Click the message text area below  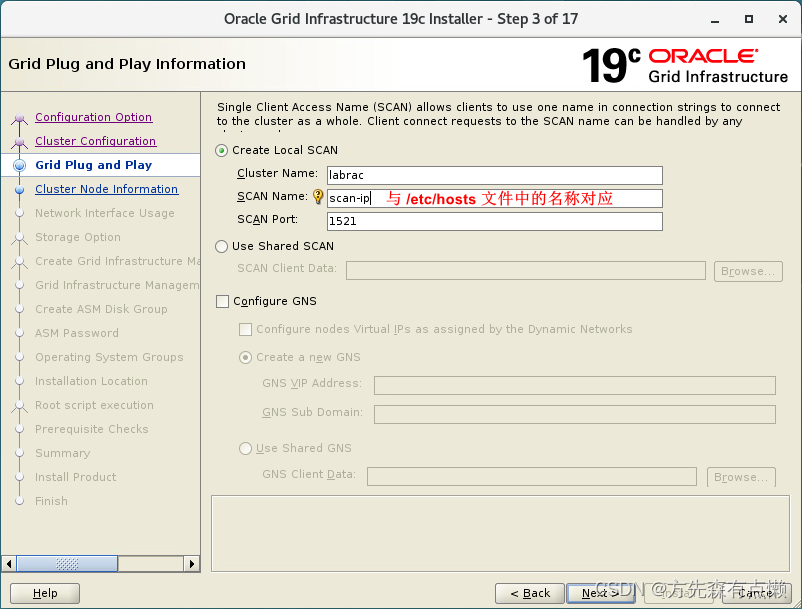pos(500,533)
